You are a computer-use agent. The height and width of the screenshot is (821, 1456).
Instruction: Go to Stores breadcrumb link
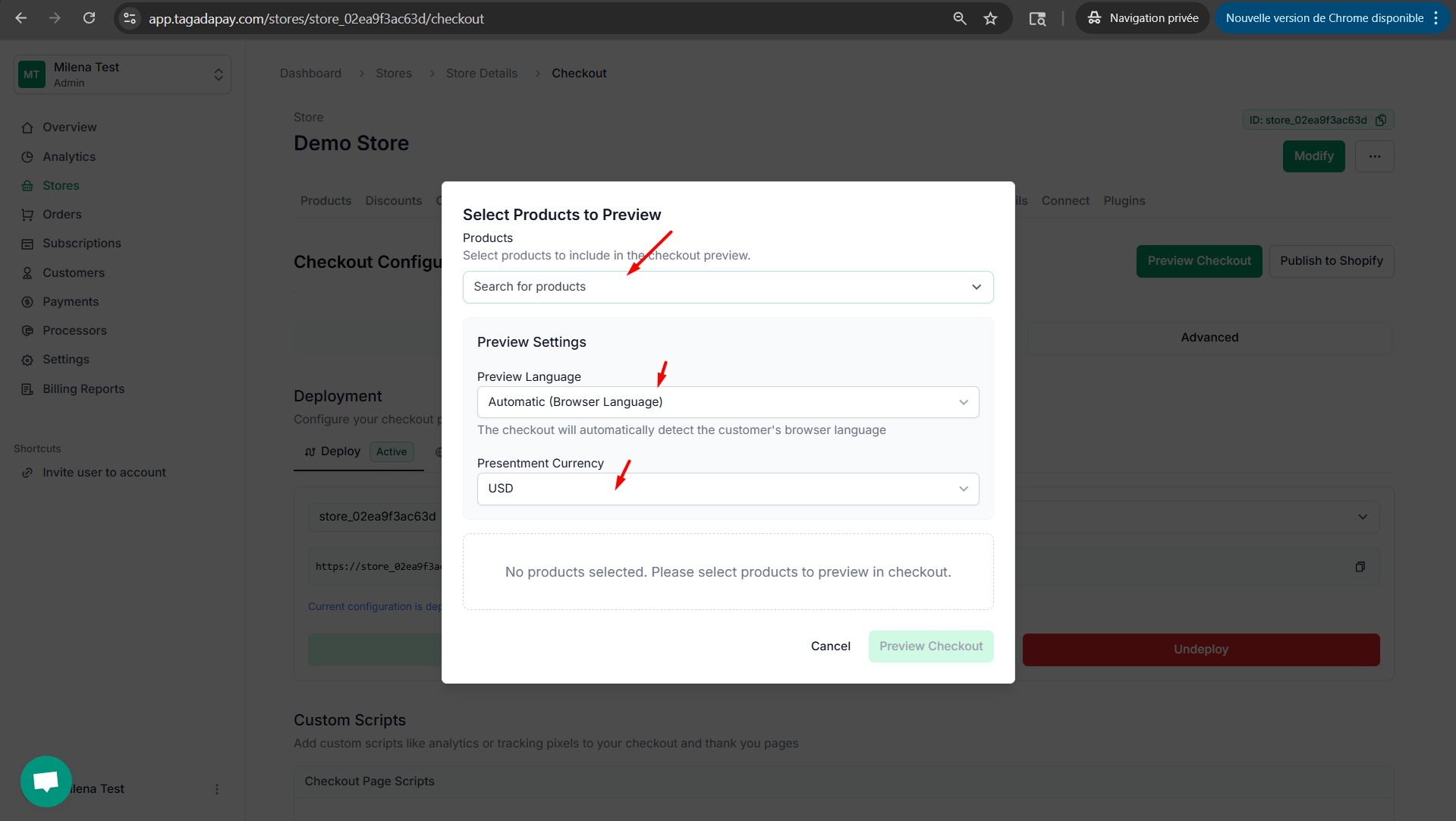point(394,74)
